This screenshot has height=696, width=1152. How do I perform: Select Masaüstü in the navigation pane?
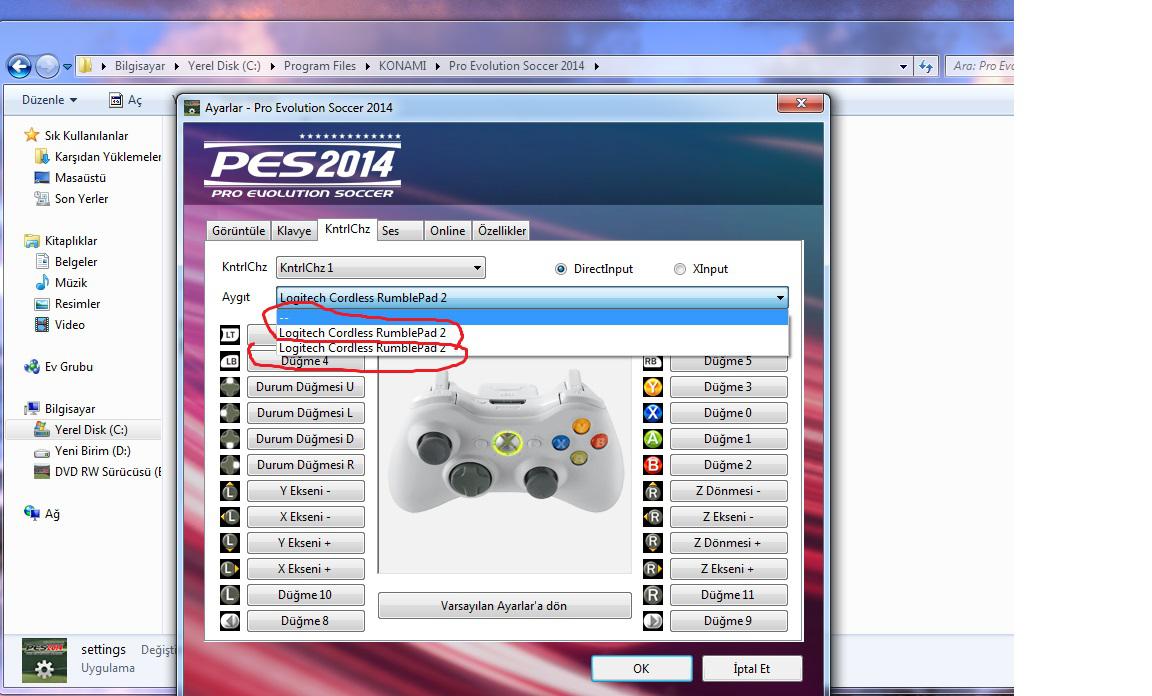[71, 178]
